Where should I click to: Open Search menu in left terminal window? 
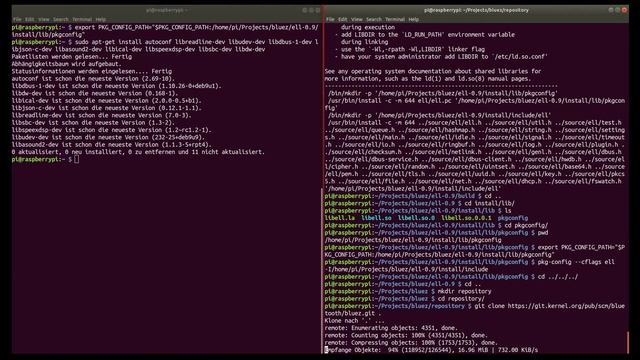click(60, 19)
